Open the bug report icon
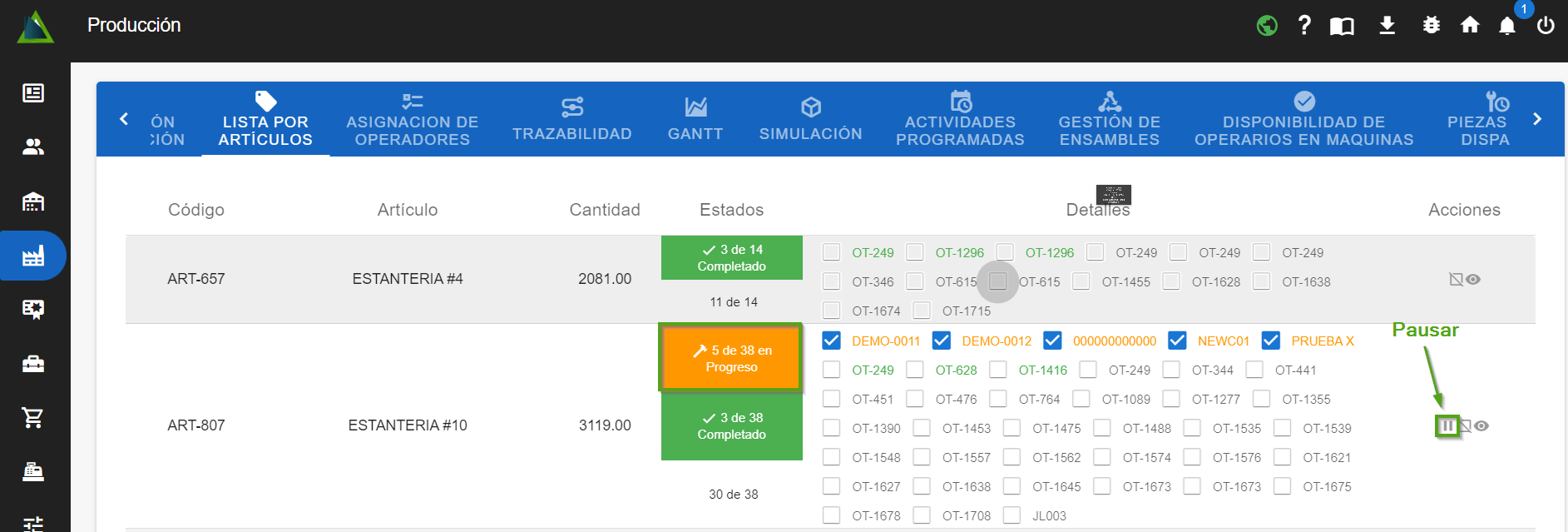The height and width of the screenshot is (532, 1568). pos(1431,26)
